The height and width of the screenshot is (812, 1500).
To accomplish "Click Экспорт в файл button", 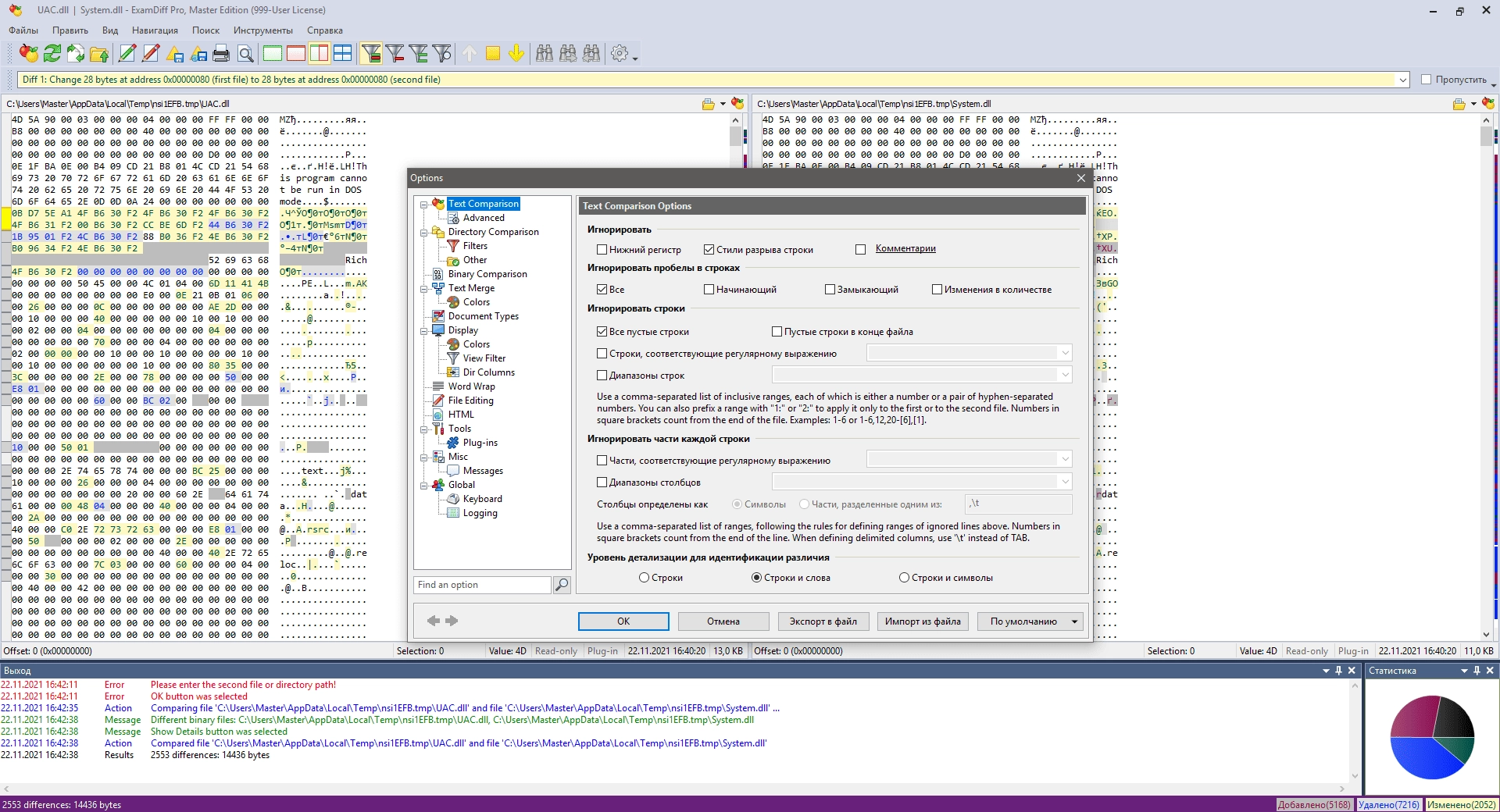I will 823,621.
